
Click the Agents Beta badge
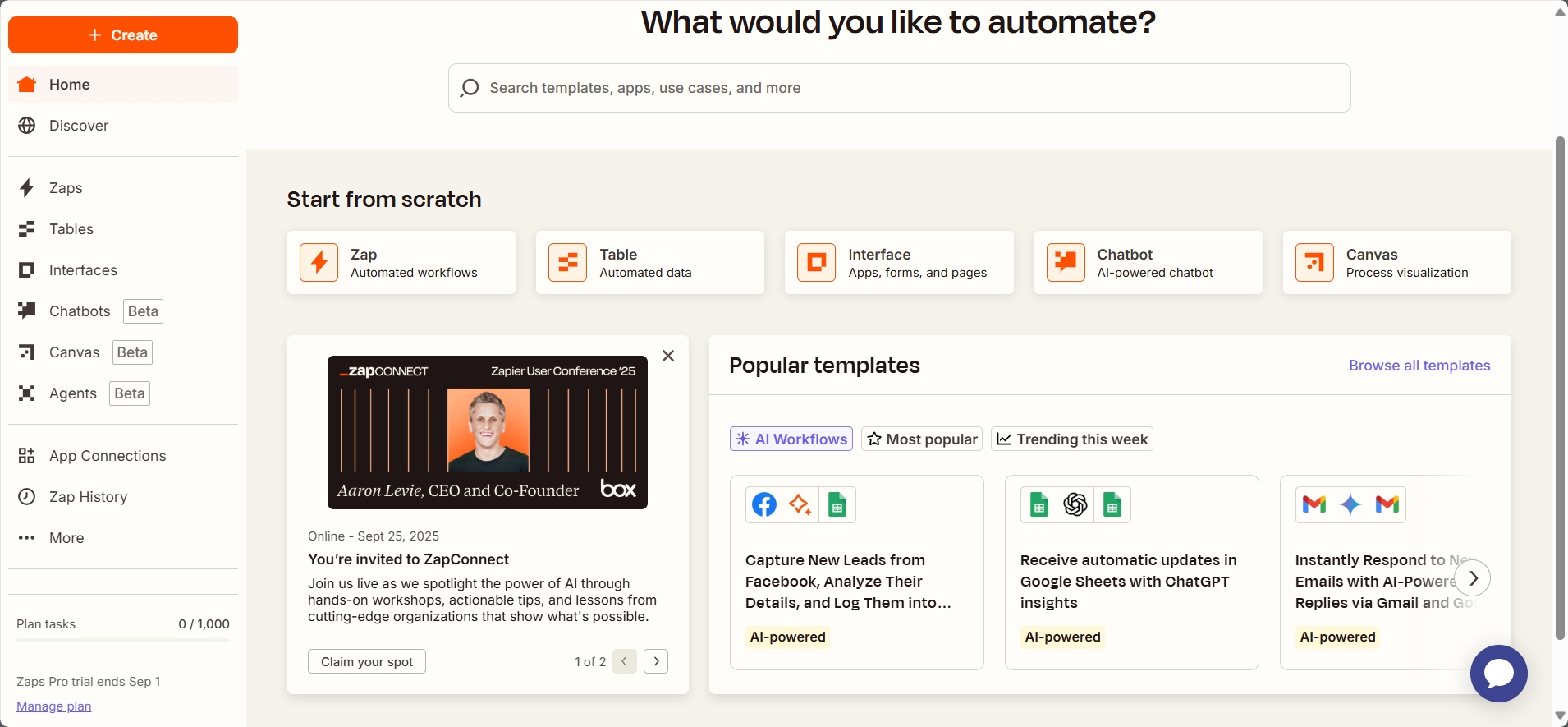[130, 393]
